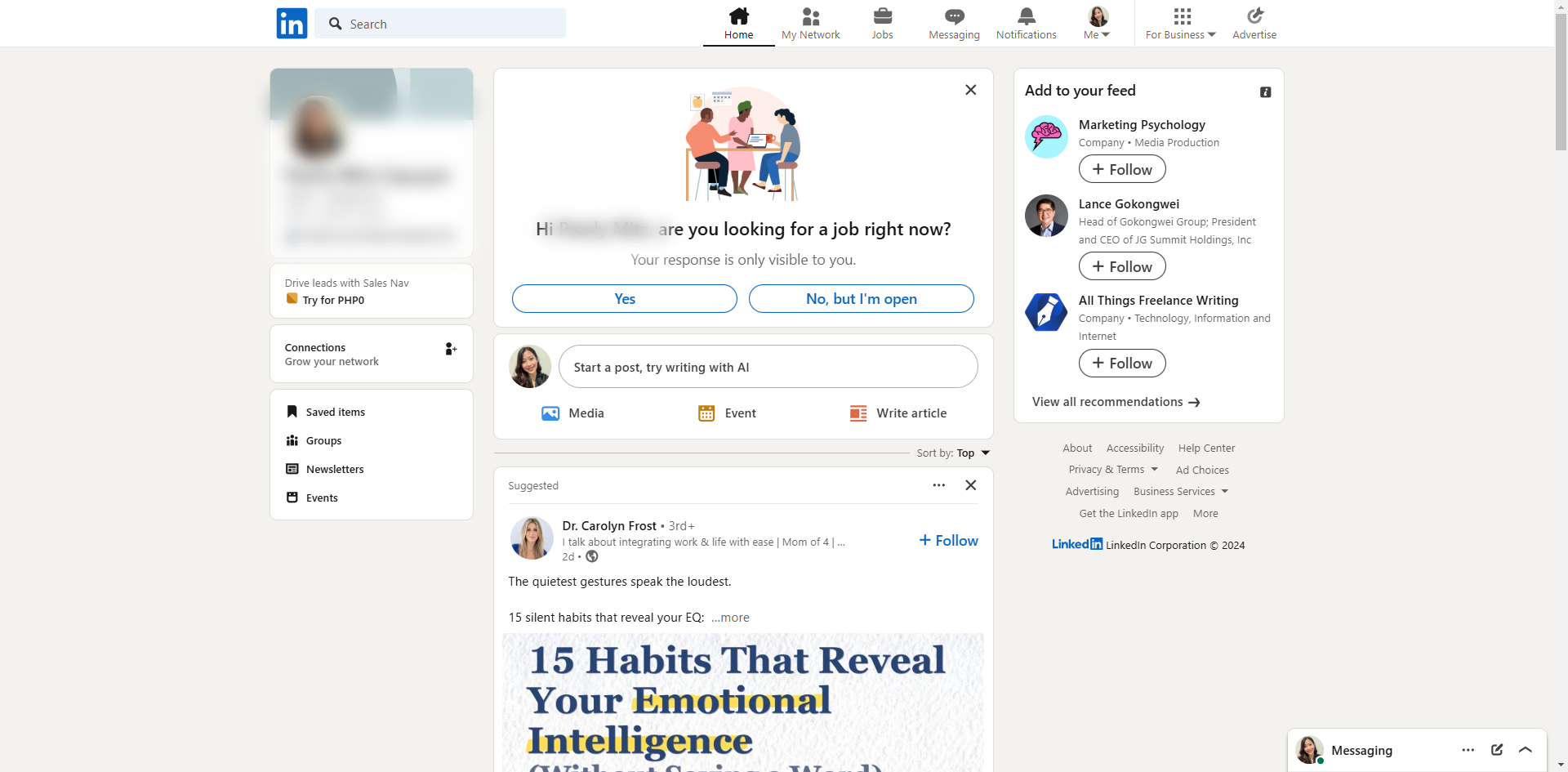The height and width of the screenshot is (772, 1568).
Task: Open the 15 Habits post image
Action: (743, 703)
